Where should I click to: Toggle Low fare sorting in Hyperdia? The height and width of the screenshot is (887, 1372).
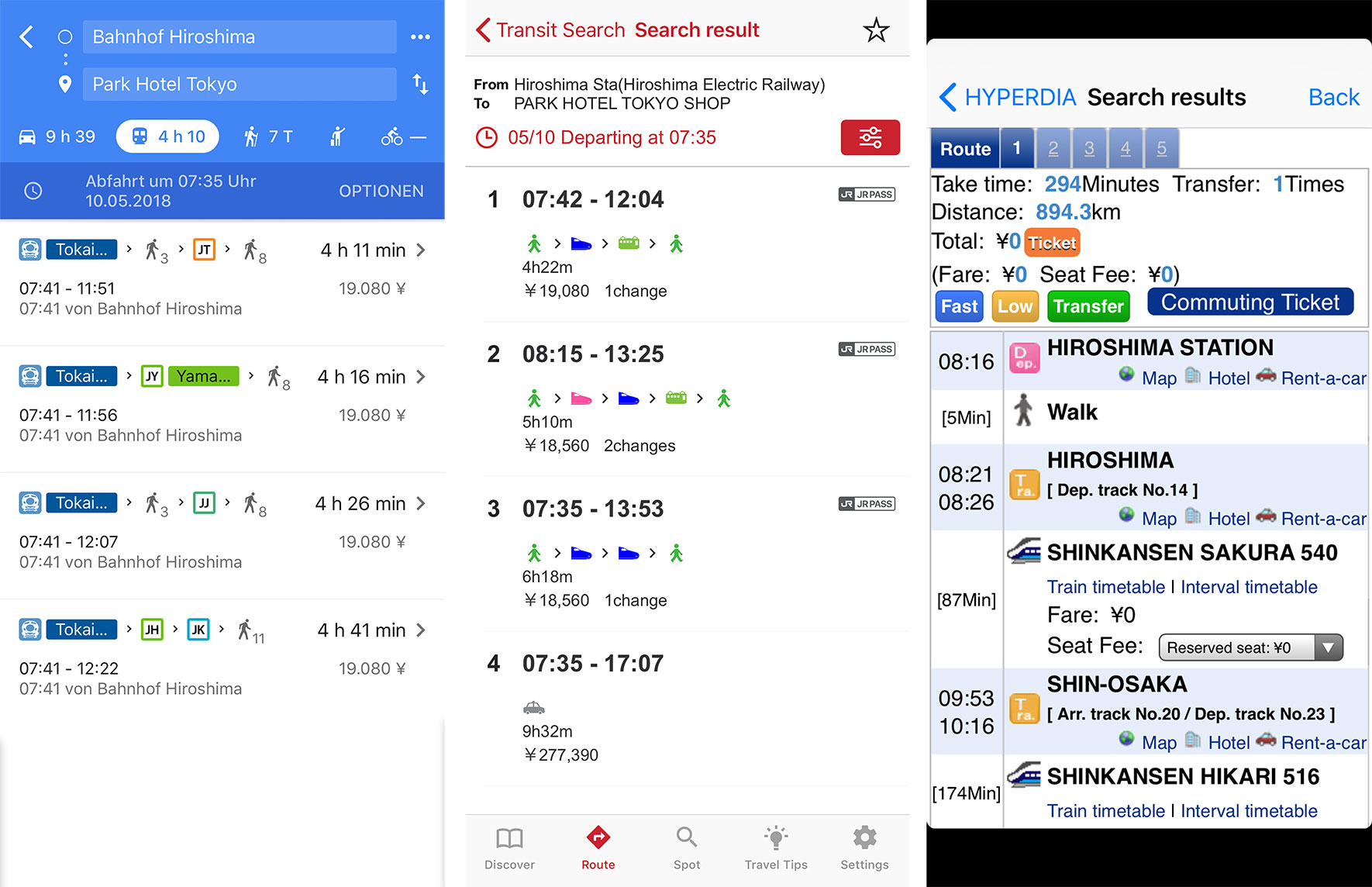point(1015,305)
